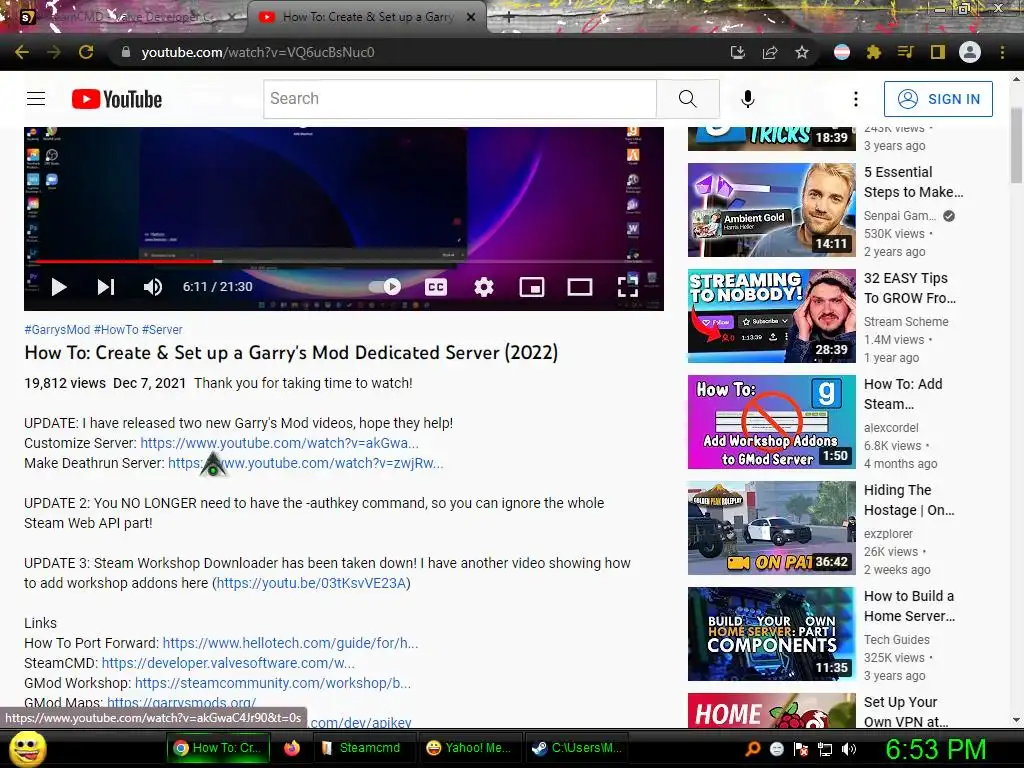Viewport: 1024px width, 768px height.
Task: Launch Firefox from the taskbar
Action: pyautogui.click(x=292, y=748)
